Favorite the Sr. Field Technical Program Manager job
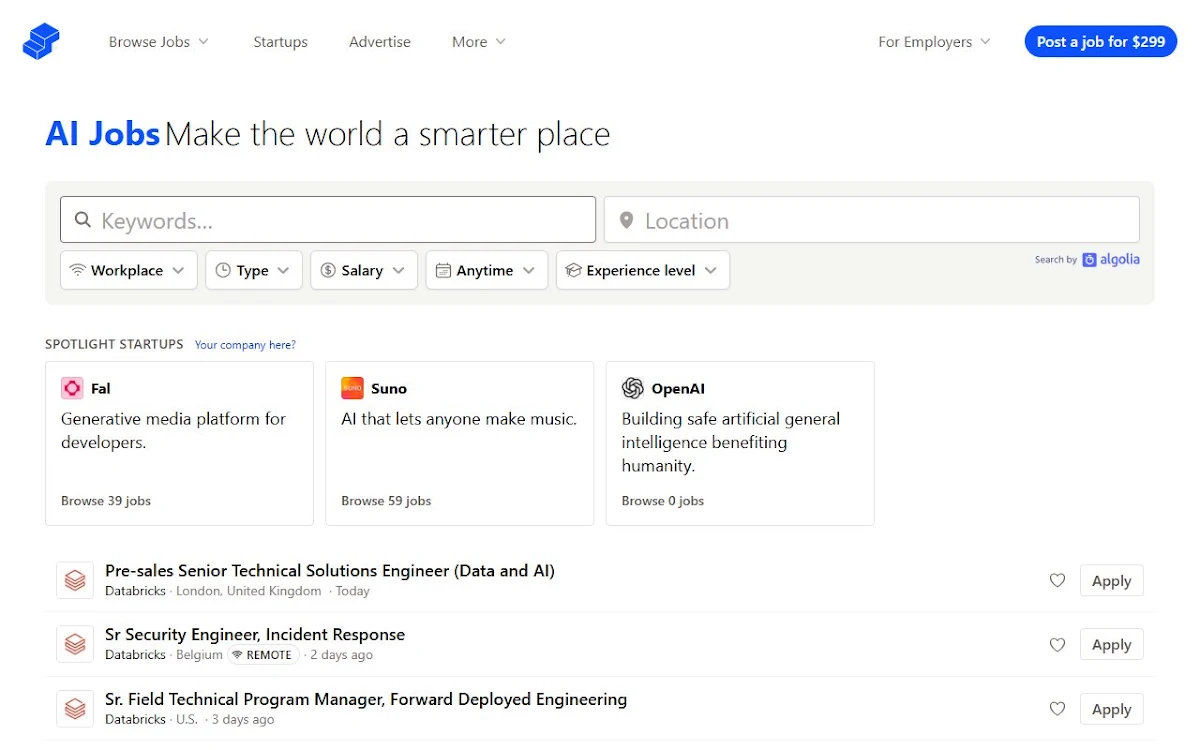Viewport: 1200px width, 750px height. pyautogui.click(x=1057, y=709)
